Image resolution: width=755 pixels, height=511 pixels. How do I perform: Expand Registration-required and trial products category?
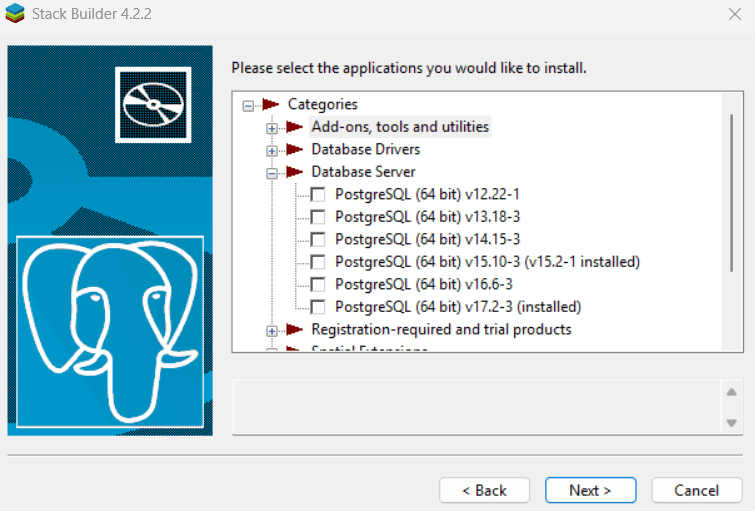click(x=272, y=331)
